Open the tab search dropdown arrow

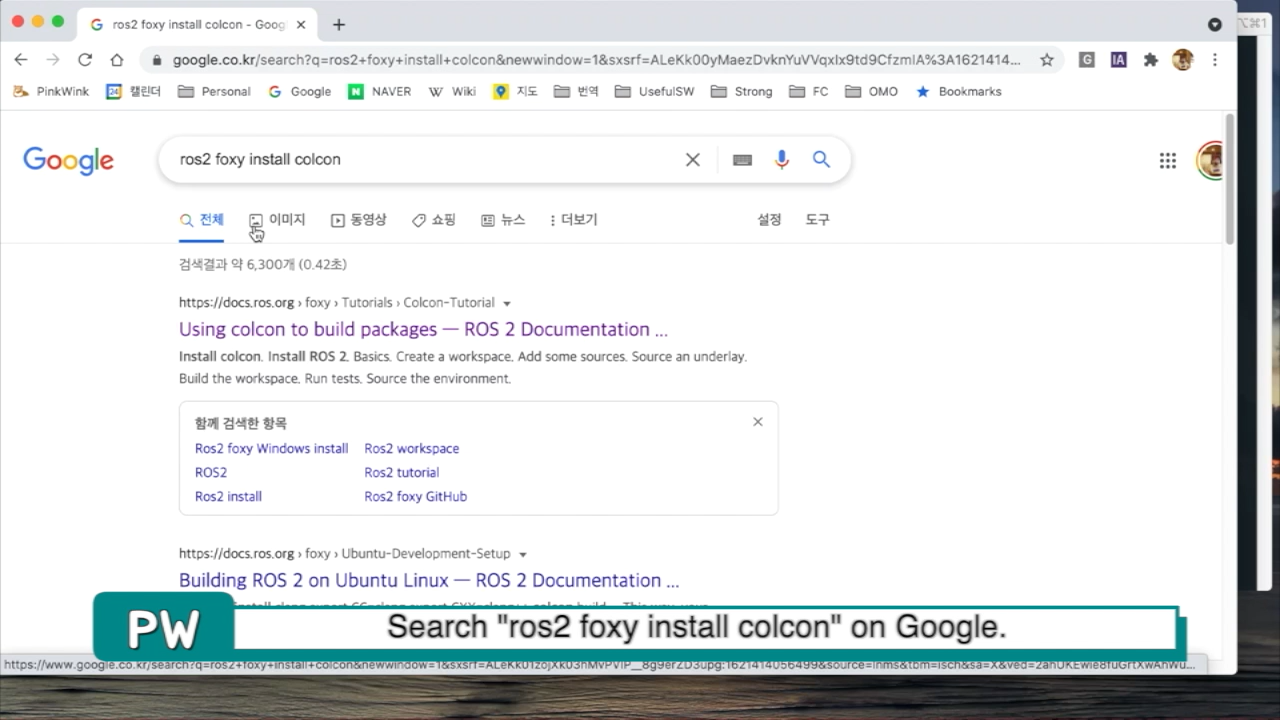[1215, 24]
